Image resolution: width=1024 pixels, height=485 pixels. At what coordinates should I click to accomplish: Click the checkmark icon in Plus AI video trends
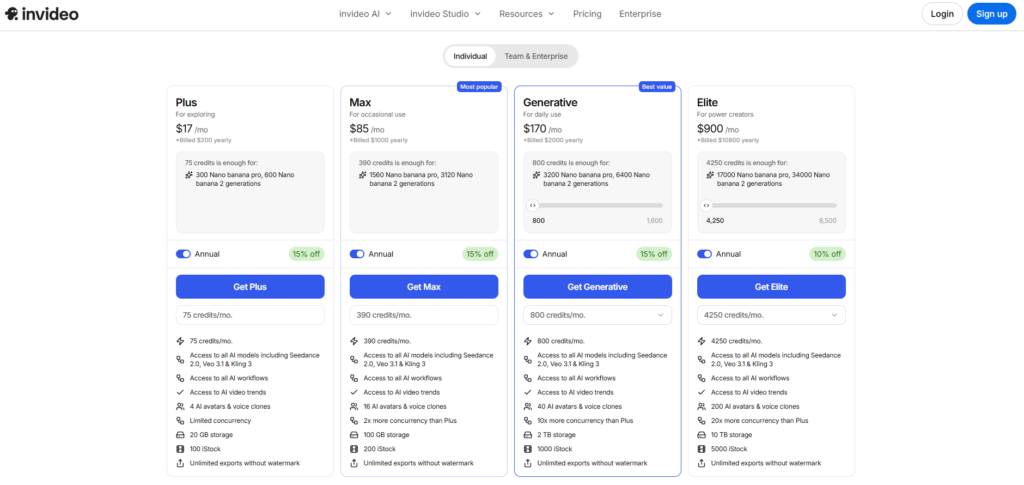click(181, 392)
